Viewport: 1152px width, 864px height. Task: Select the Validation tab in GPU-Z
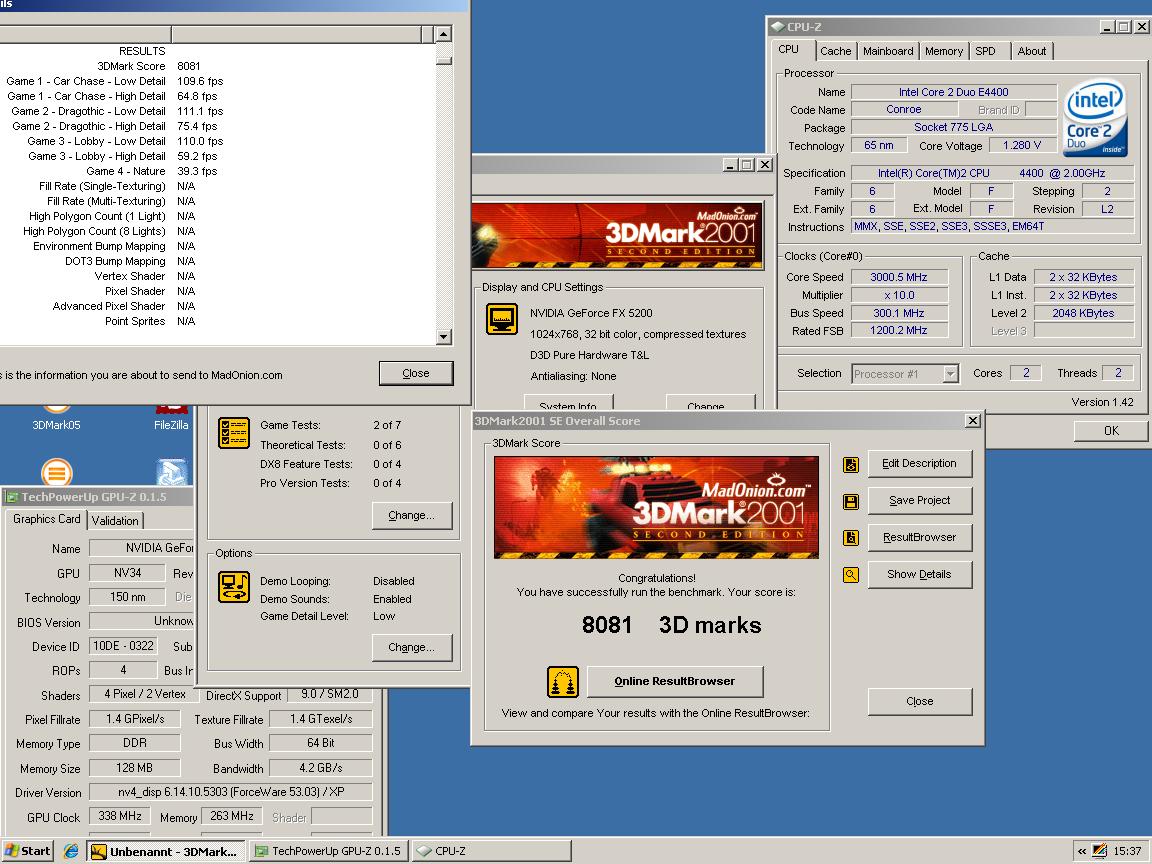tap(115, 520)
